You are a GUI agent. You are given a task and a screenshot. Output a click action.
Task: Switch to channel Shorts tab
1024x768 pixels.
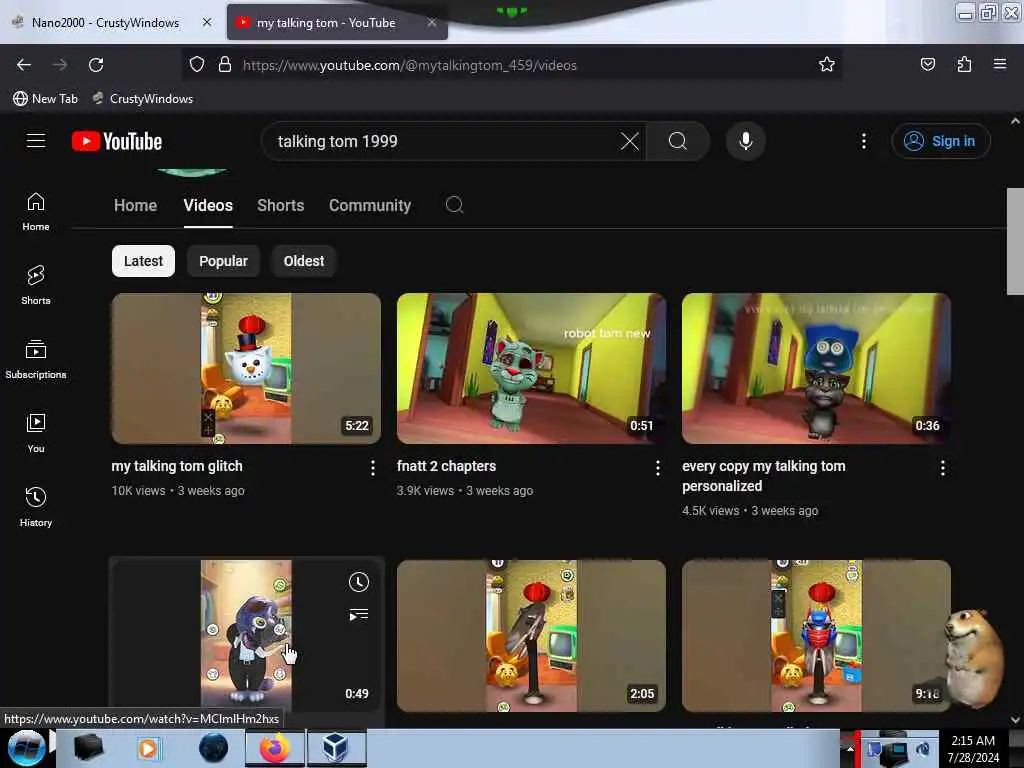coord(280,205)
